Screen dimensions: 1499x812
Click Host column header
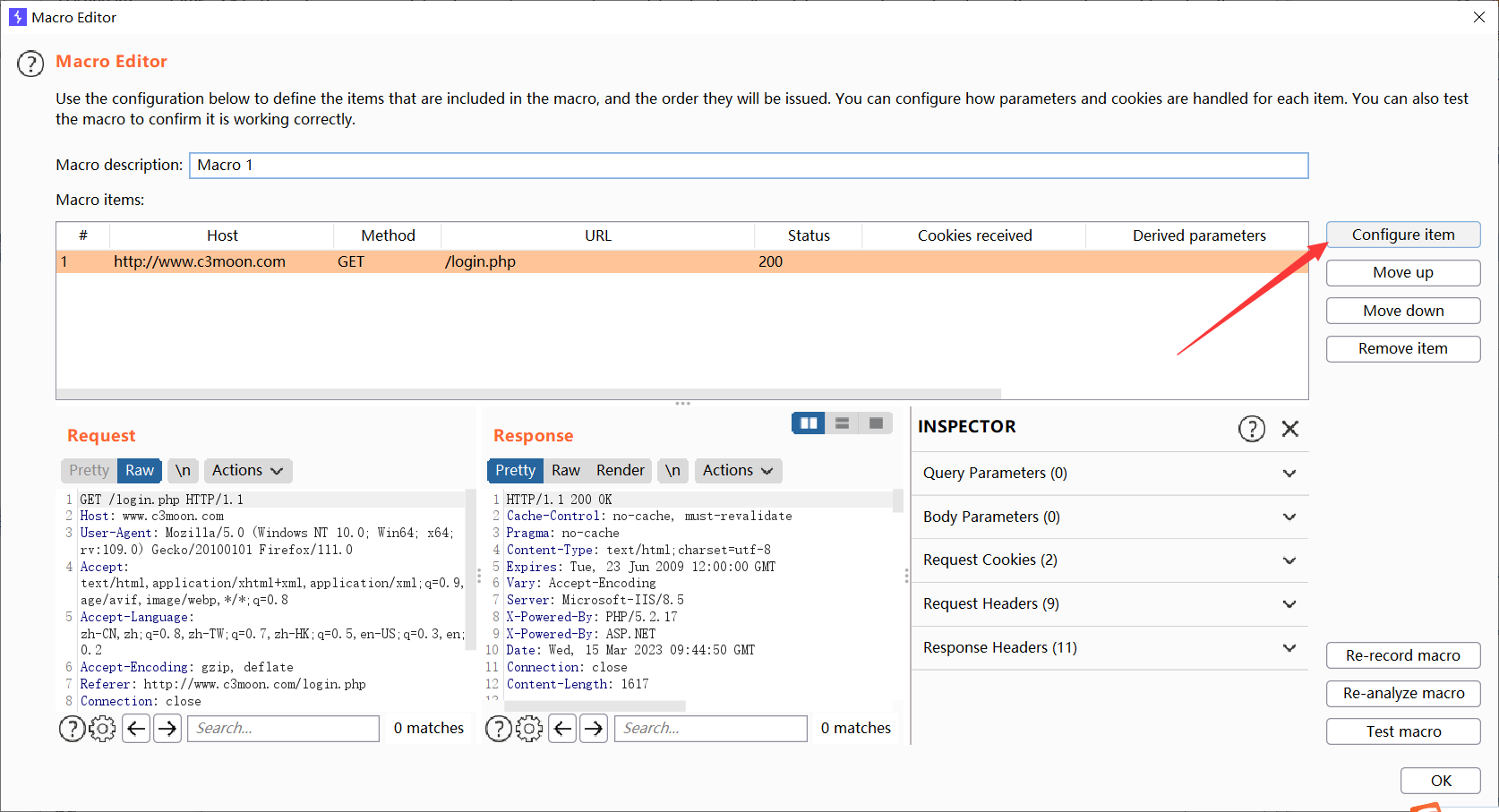(222, 236)
